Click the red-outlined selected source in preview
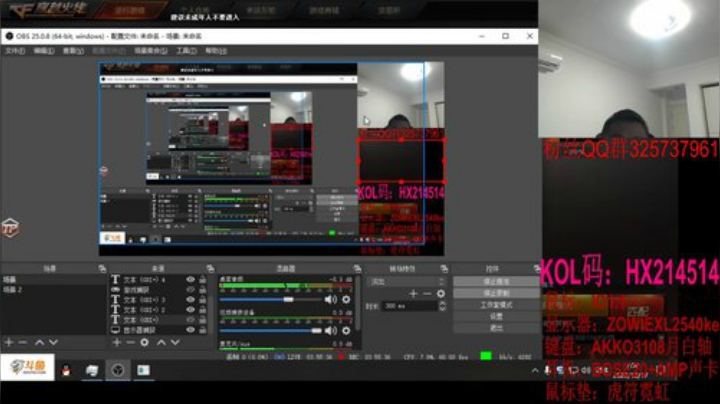This screenshot has width=720, height=404. pos(401,161)
